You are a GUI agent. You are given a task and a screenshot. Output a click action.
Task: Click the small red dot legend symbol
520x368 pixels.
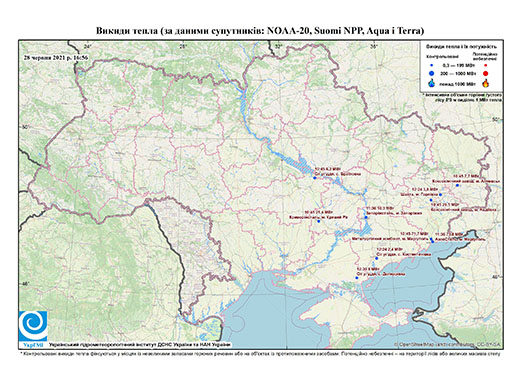pos(485,65)
